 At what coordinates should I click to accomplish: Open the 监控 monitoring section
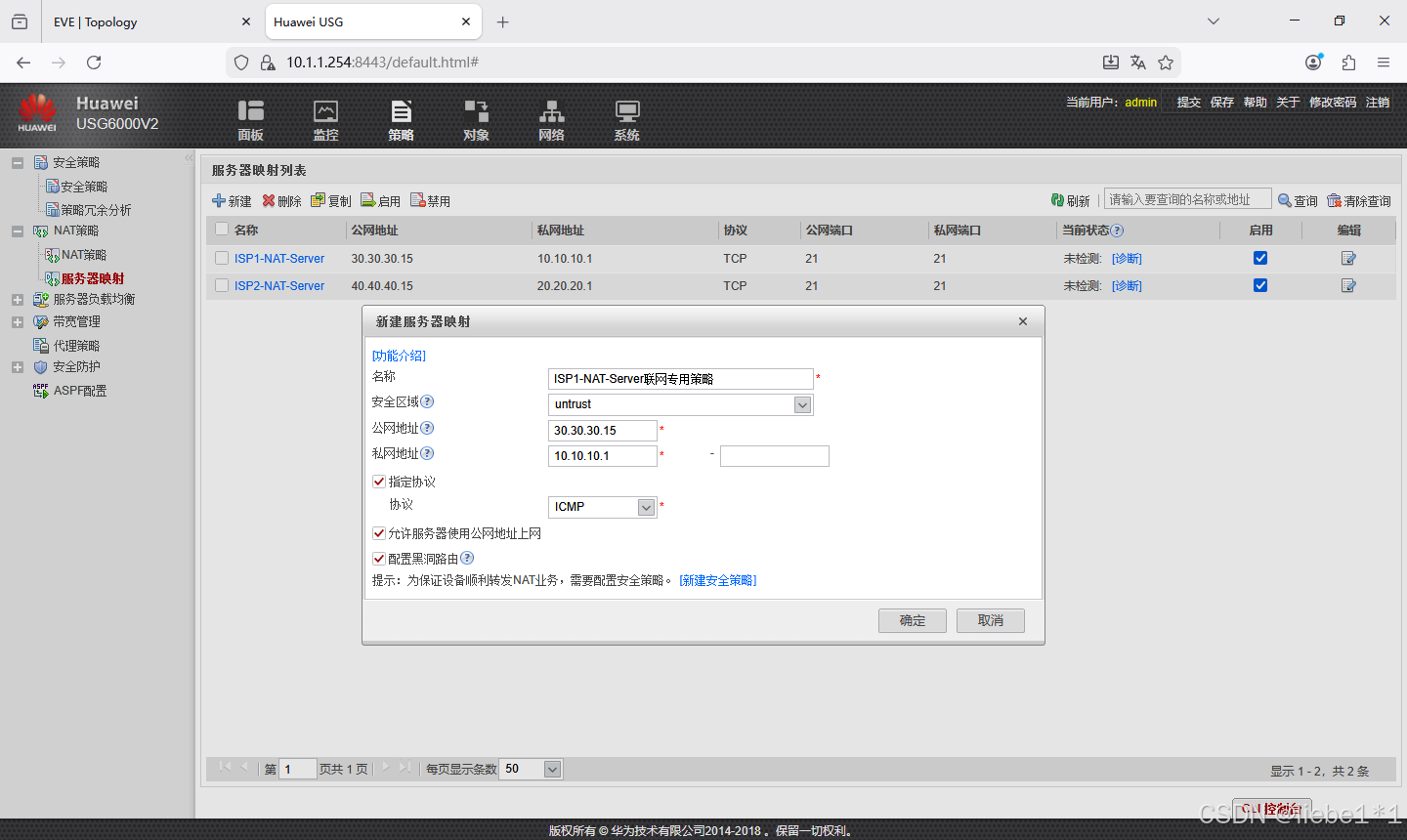pyautogui.click(x=325, y=117)
